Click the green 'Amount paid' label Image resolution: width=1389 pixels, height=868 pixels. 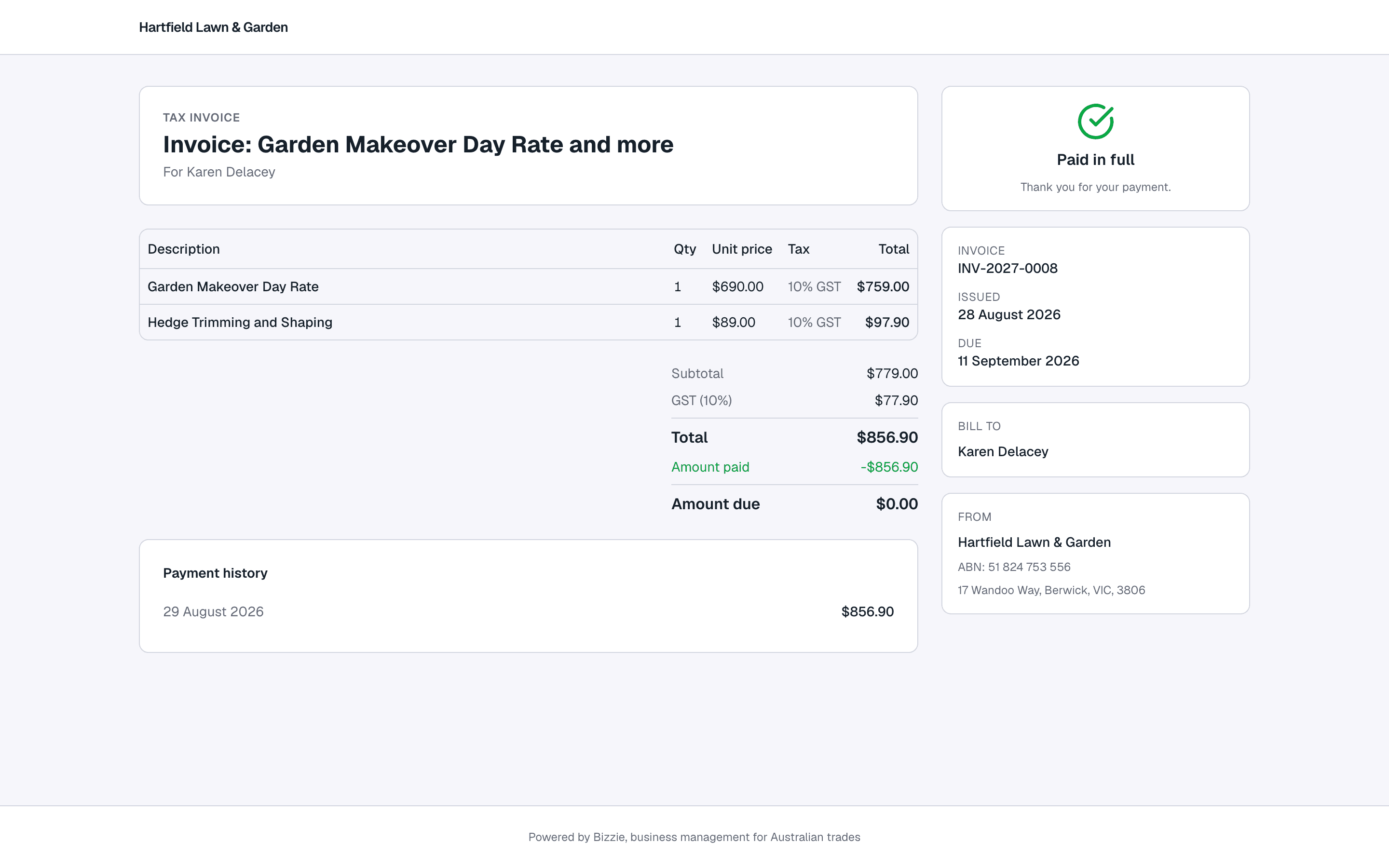[x=710, y=467]
